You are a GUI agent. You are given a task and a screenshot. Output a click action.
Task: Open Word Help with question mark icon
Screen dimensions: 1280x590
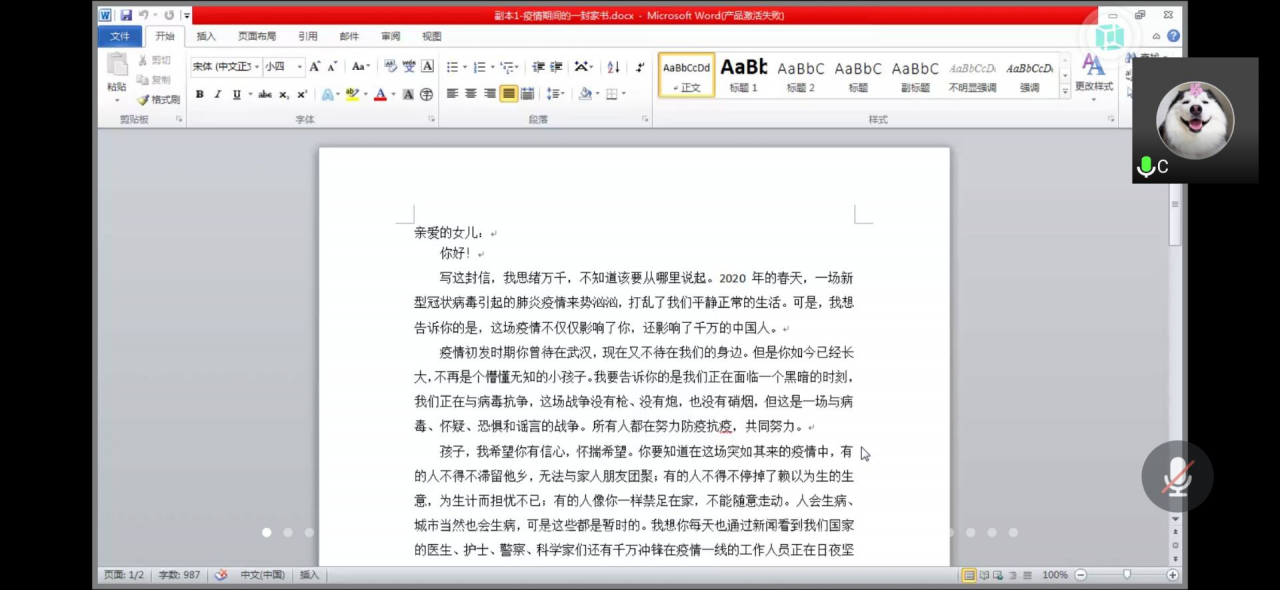(1173, 36)
